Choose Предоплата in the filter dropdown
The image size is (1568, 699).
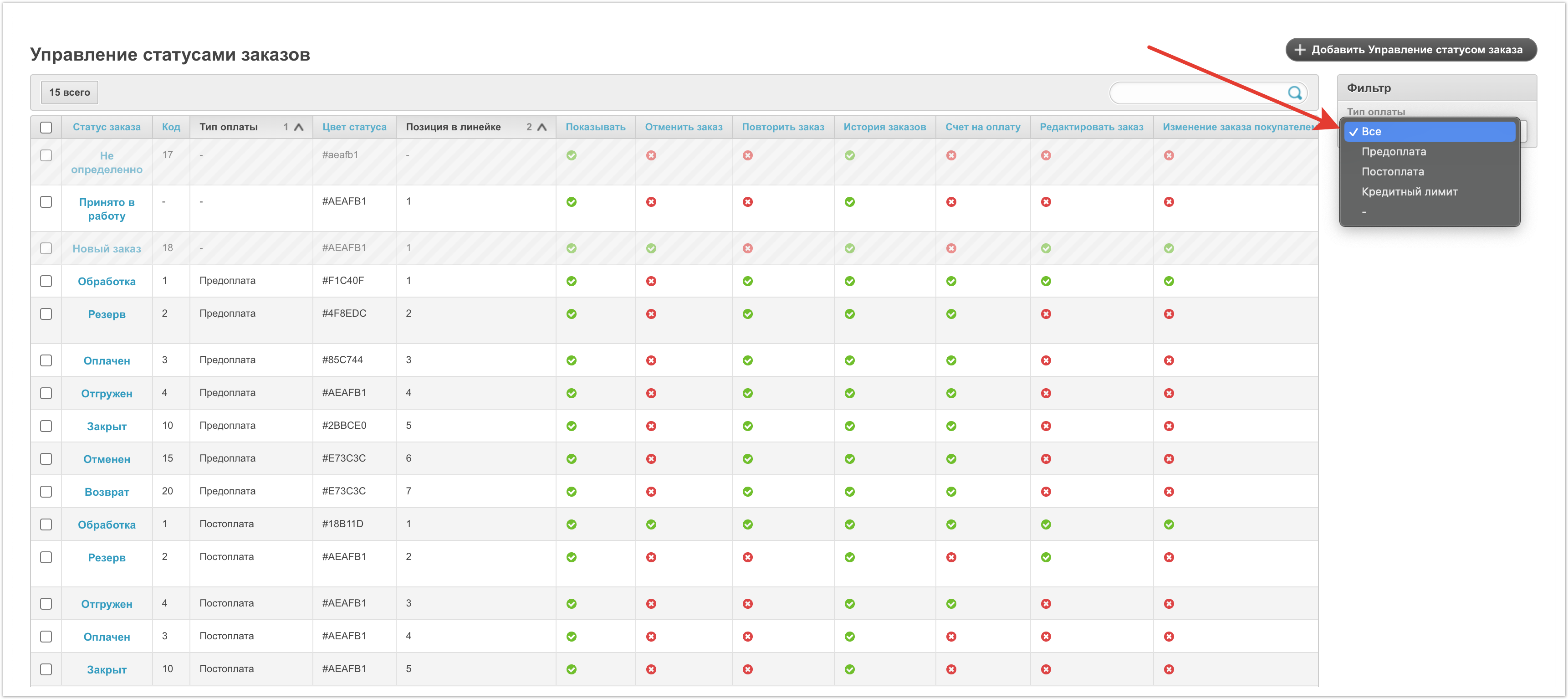(x=1393, y=152)
